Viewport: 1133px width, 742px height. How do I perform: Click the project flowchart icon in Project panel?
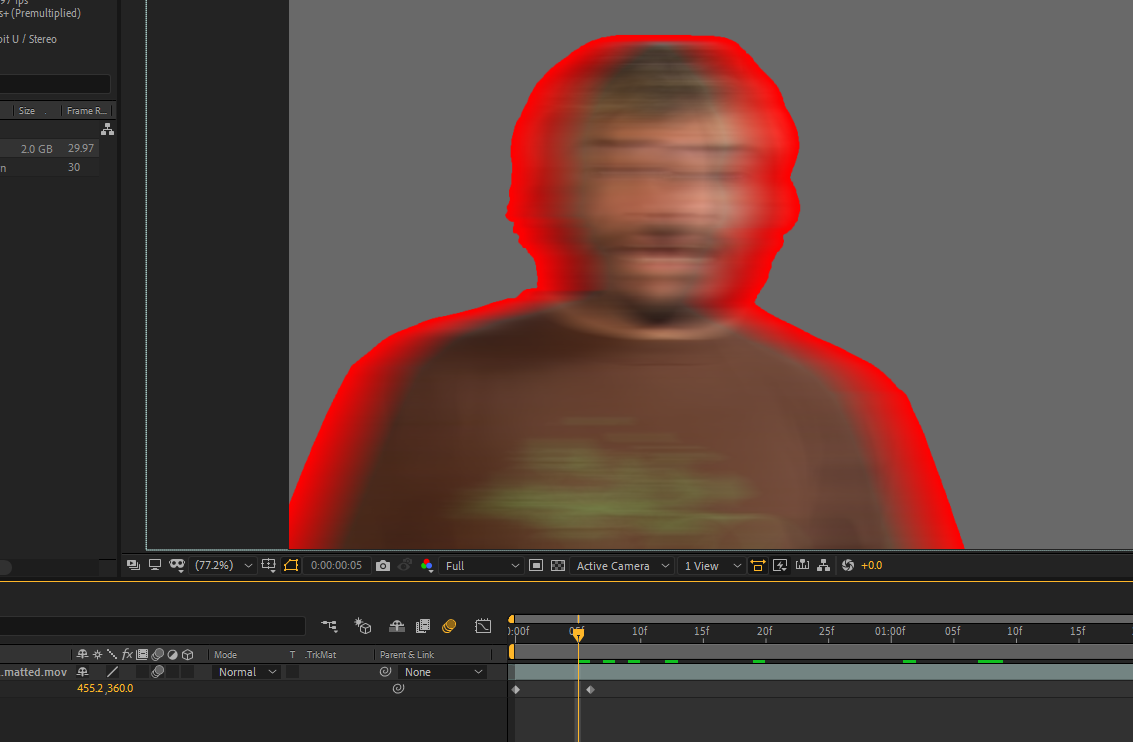click(107, 130)
